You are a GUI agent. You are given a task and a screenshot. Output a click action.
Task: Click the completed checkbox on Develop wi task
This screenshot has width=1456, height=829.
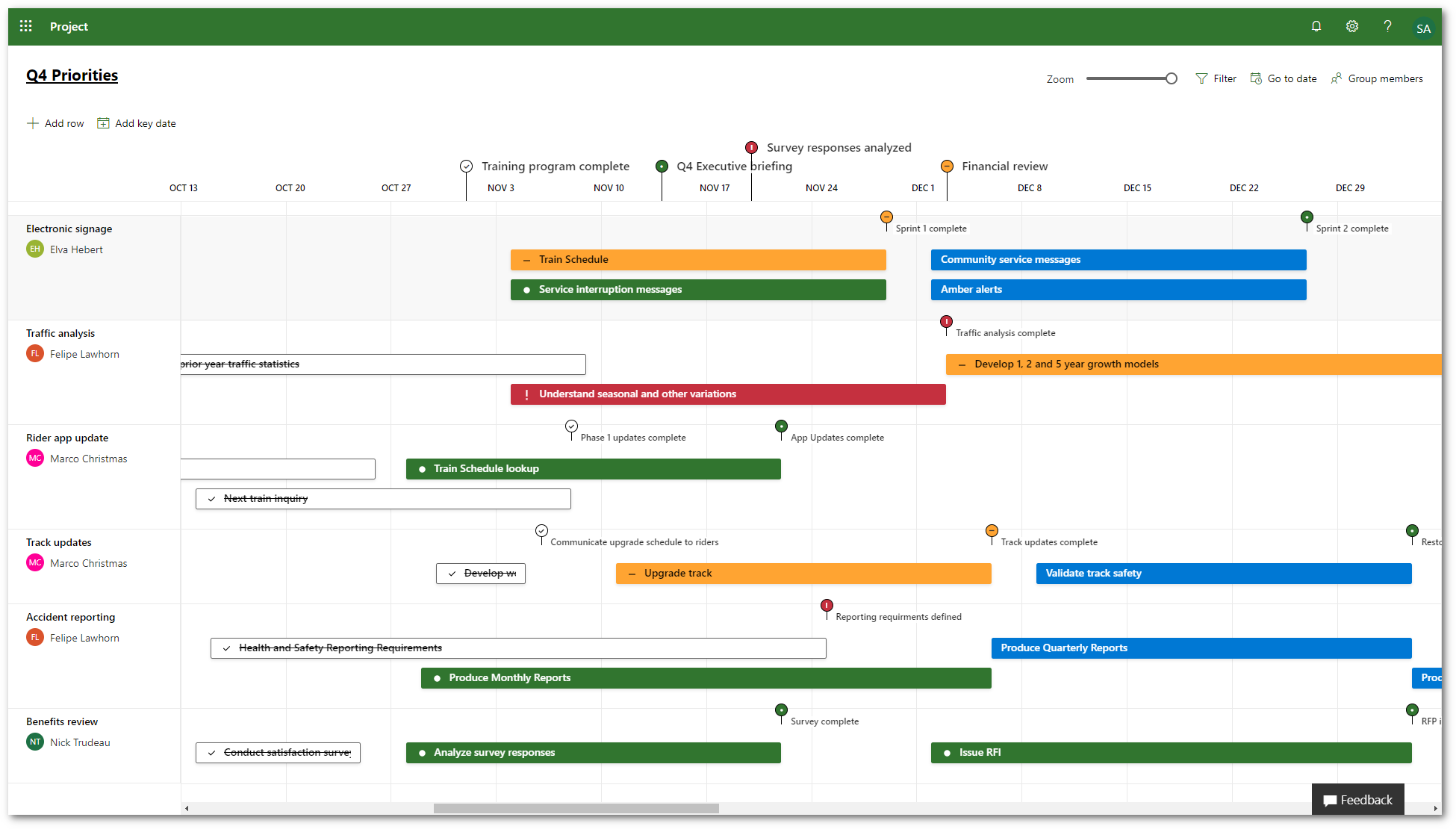pos(452,573)
